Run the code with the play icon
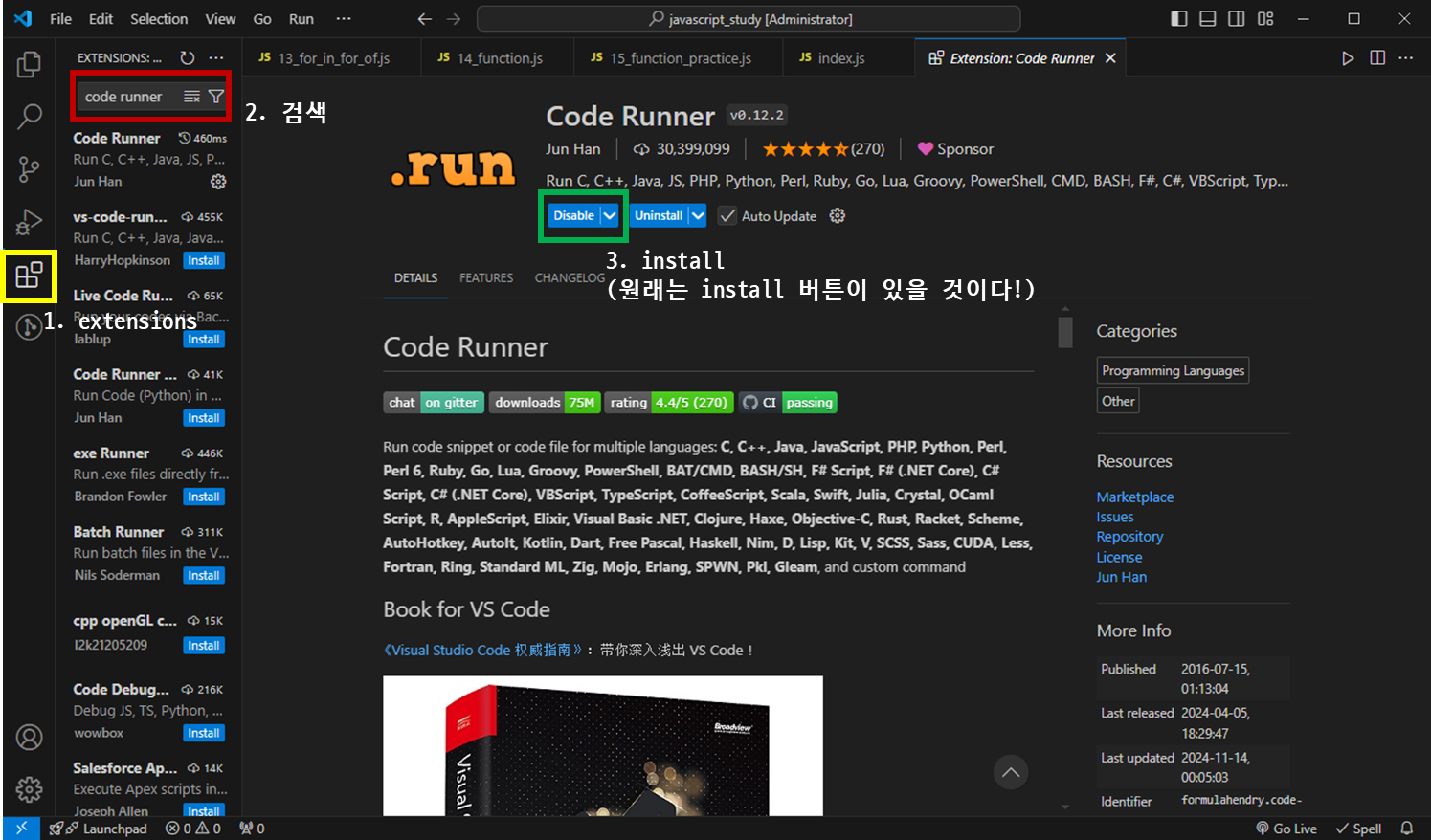Image resolution: width=1431 pixels, height=840 pixels. [x=1348, y=58]
